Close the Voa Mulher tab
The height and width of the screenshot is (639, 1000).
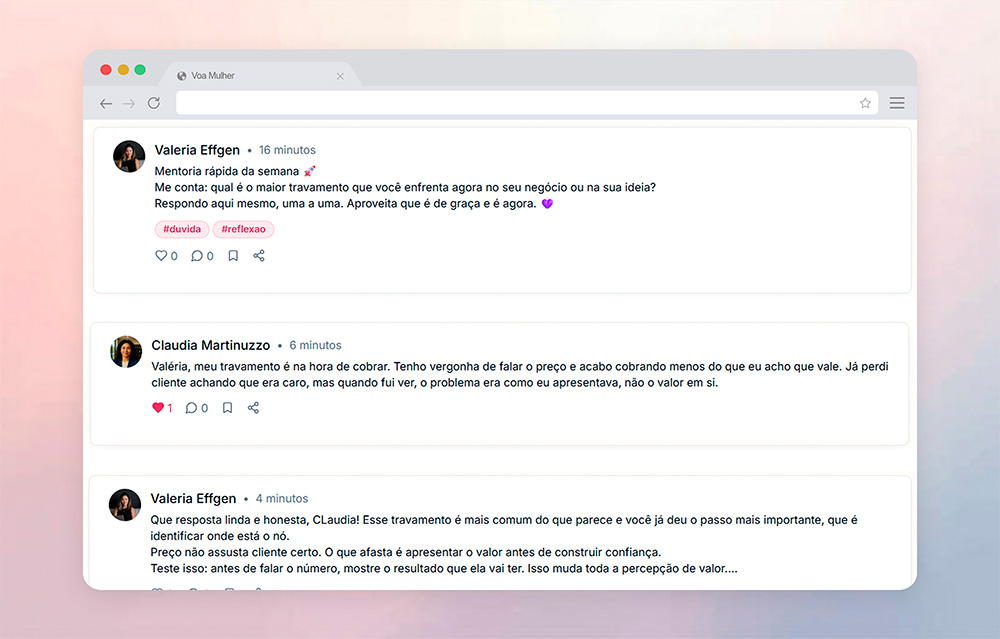(x=340, y=76)
